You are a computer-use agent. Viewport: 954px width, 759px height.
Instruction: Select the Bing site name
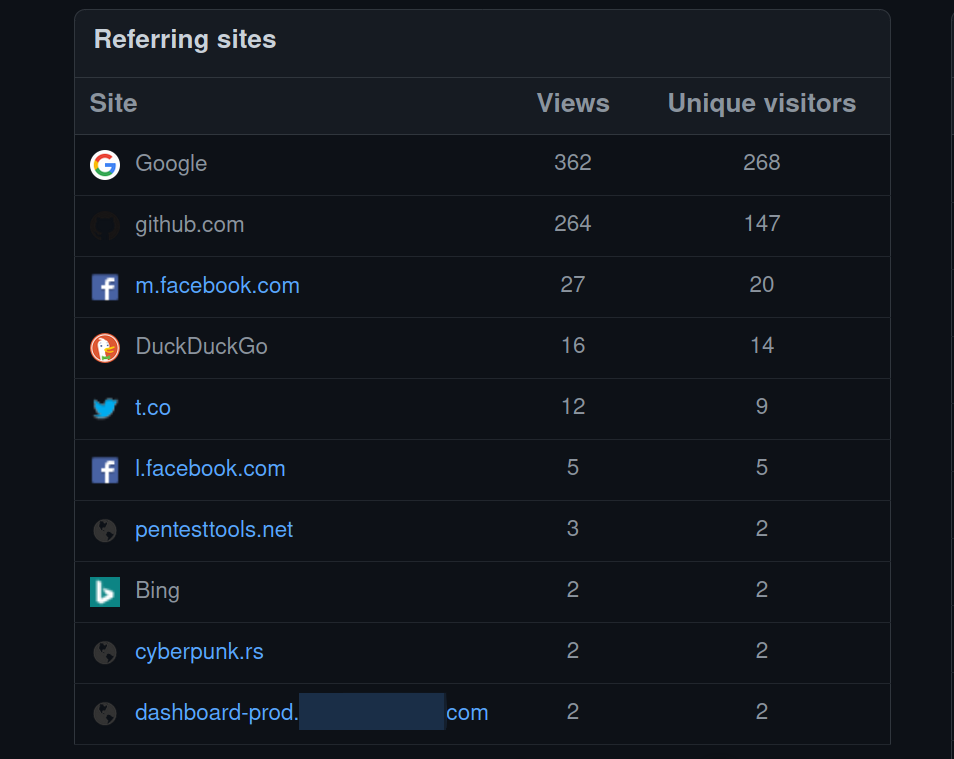pyautogui.click(x=157, y=590)
